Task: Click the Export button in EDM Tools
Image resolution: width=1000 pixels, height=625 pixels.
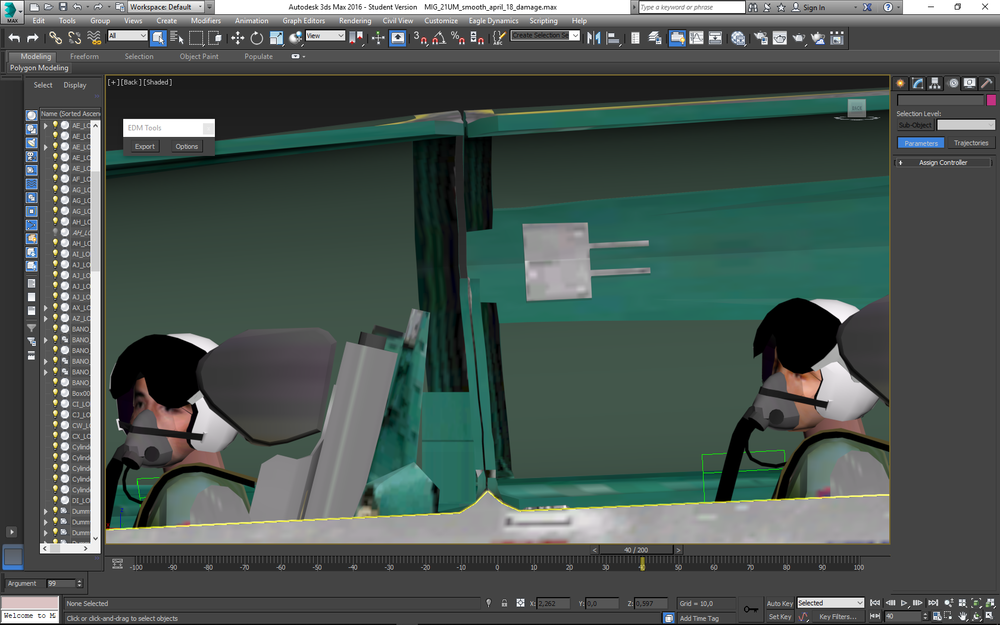Action: coord(145,146)
